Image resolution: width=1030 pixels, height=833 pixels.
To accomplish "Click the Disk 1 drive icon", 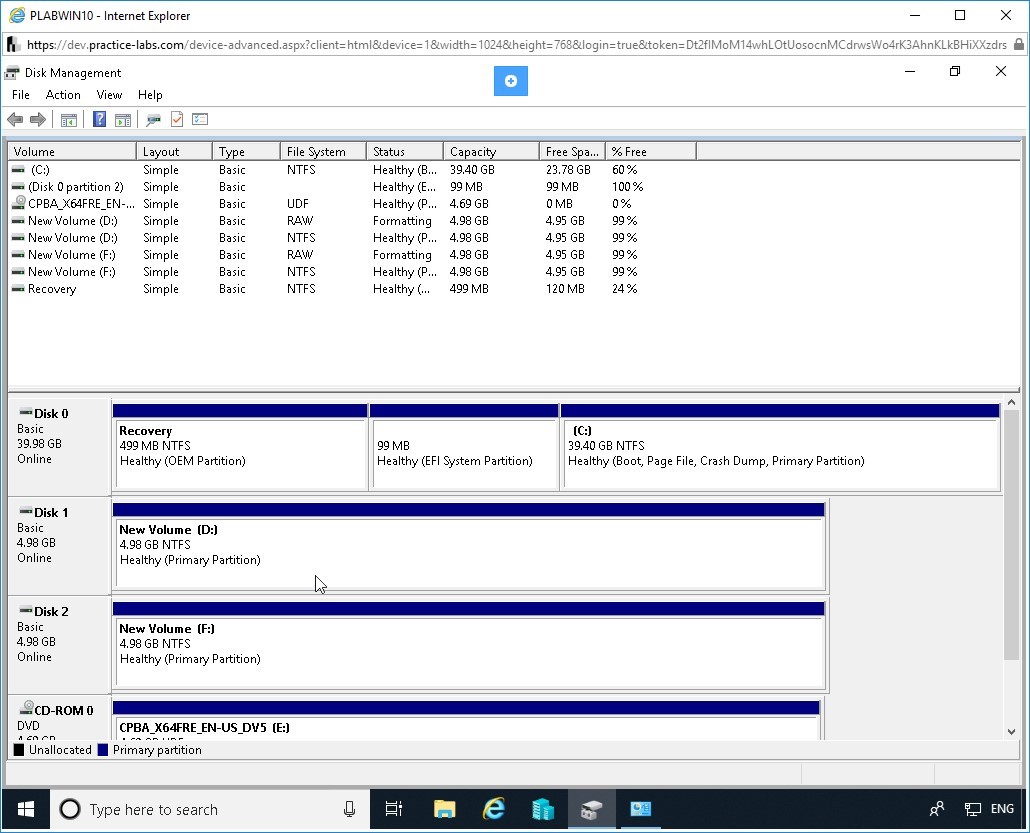I will 26,511.
